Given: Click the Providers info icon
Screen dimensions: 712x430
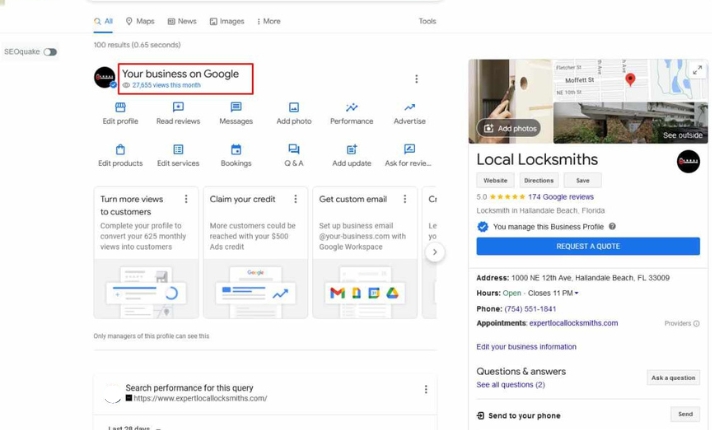Looking at the screenshot, I should pyautogui.click(x=696, y=323).
